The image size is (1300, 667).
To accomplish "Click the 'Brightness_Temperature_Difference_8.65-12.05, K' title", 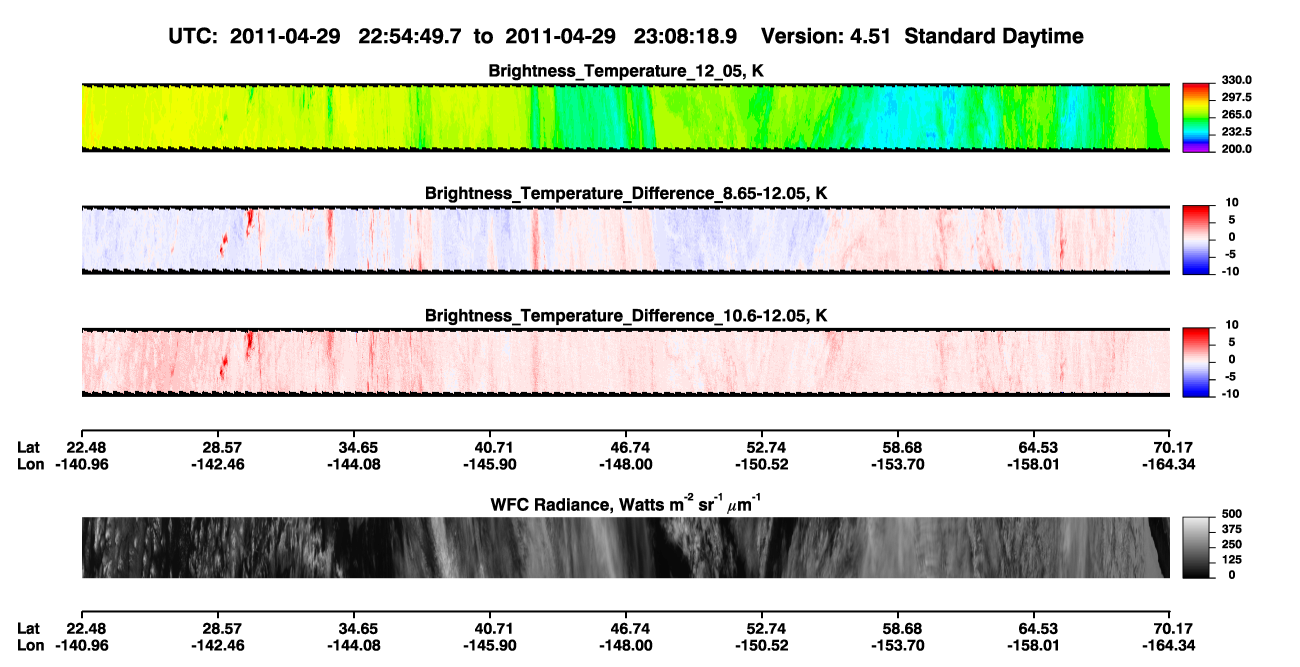I will coord(626,193).
